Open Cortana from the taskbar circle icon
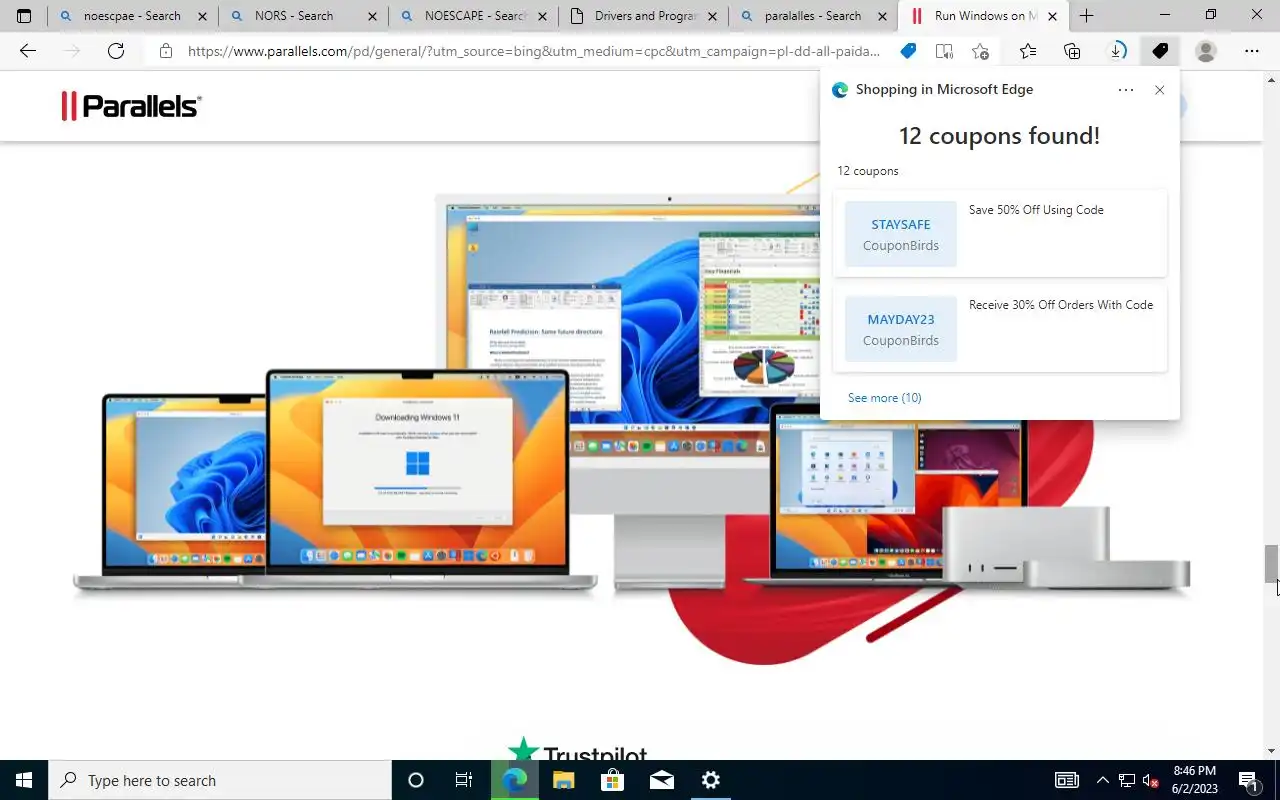This screenshot has width=1280, height=800. (416, 780)
